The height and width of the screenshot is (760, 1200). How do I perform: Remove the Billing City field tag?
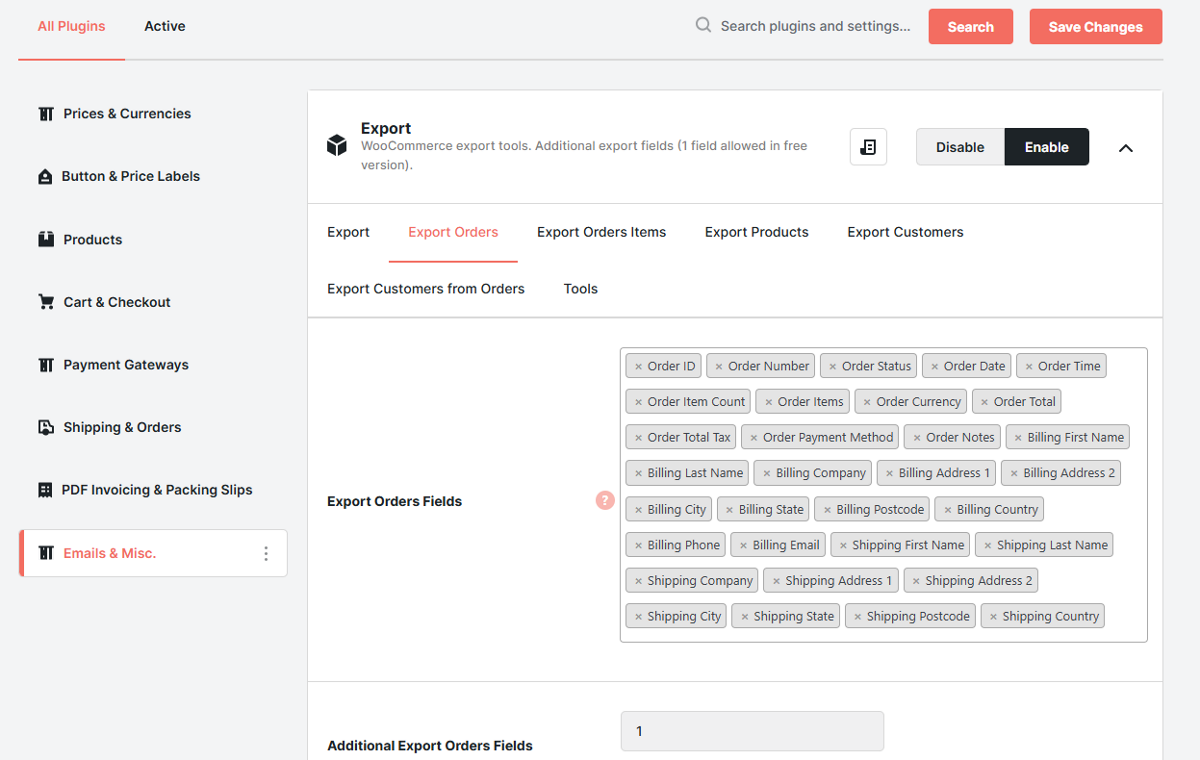pos(638,510)
